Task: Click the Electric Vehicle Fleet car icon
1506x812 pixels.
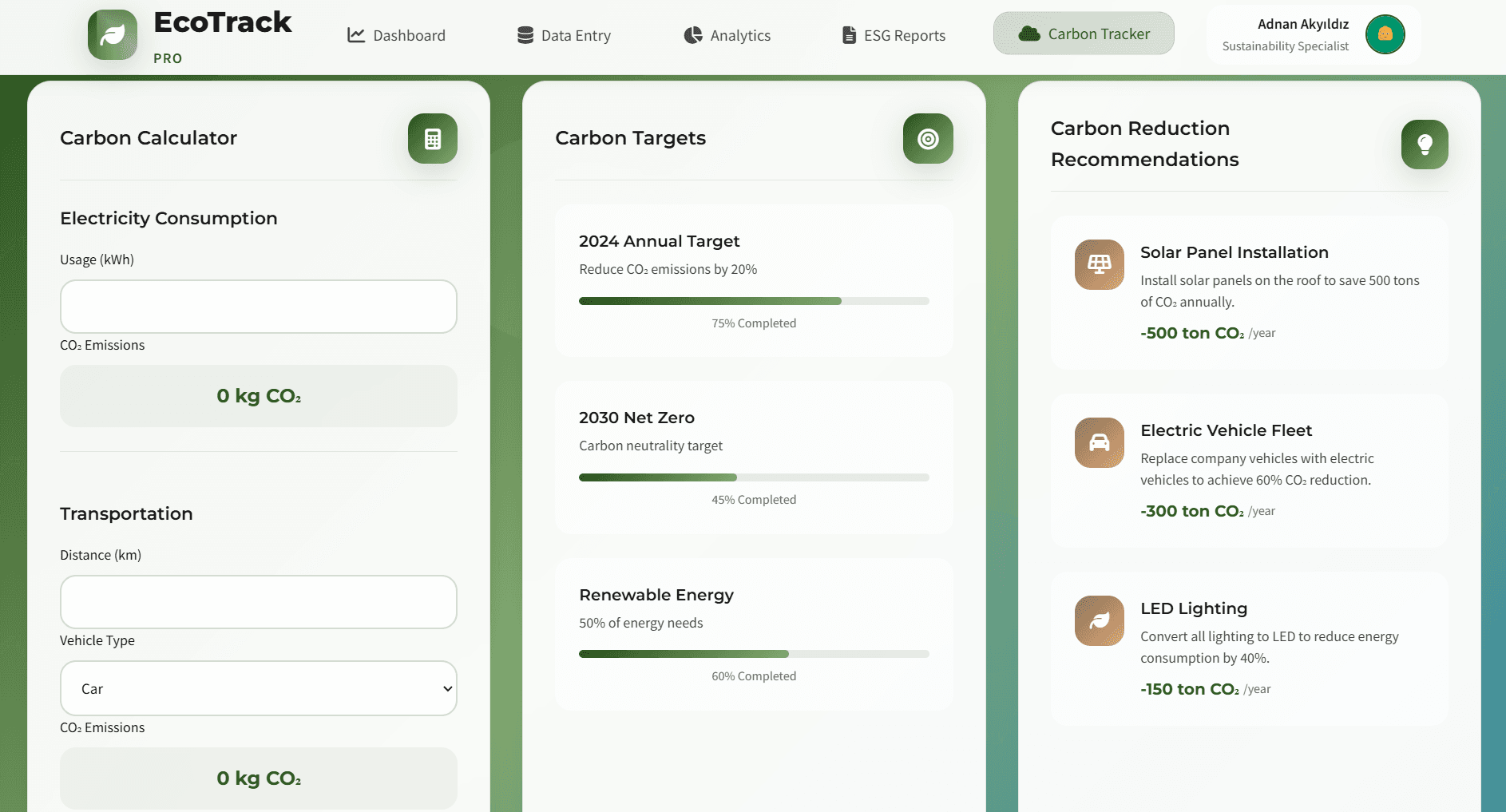Action: click(x=1098, y=442)
